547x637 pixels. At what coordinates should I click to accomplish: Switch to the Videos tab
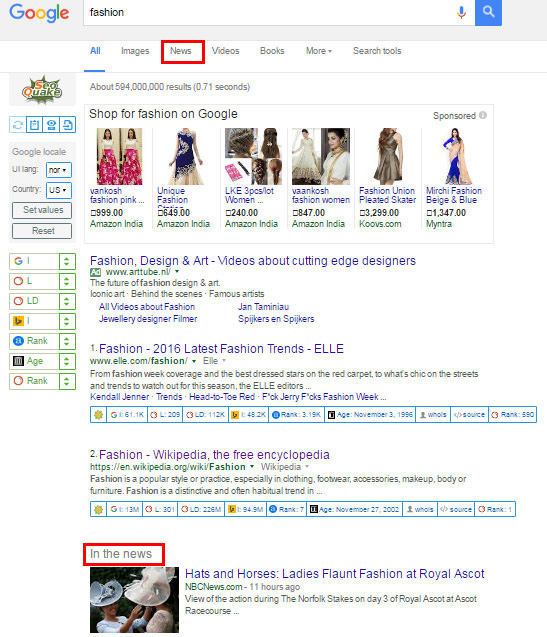click(x=225, y=51)
